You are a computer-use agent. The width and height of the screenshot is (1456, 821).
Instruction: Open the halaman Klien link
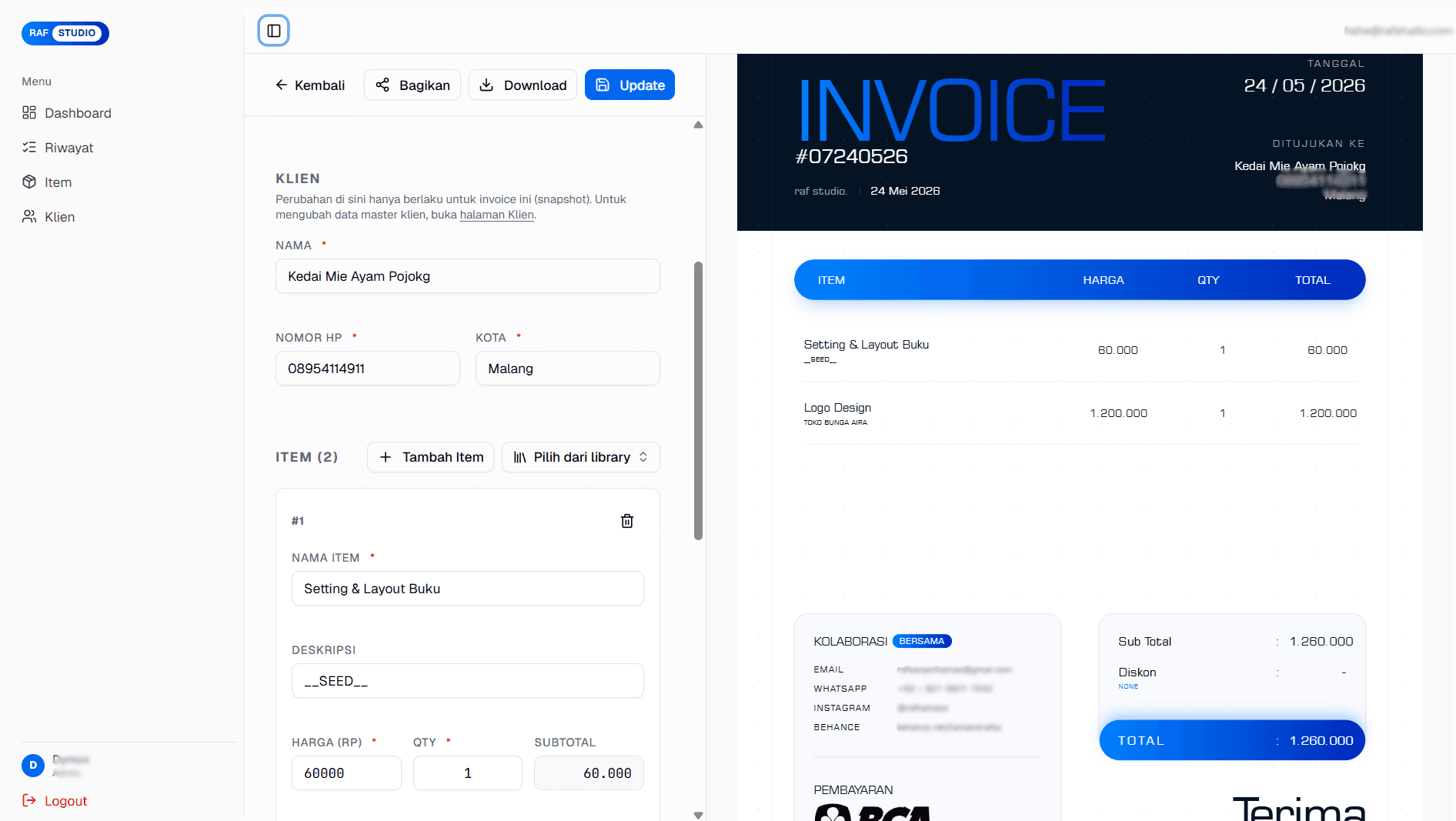tap(496, 215)
